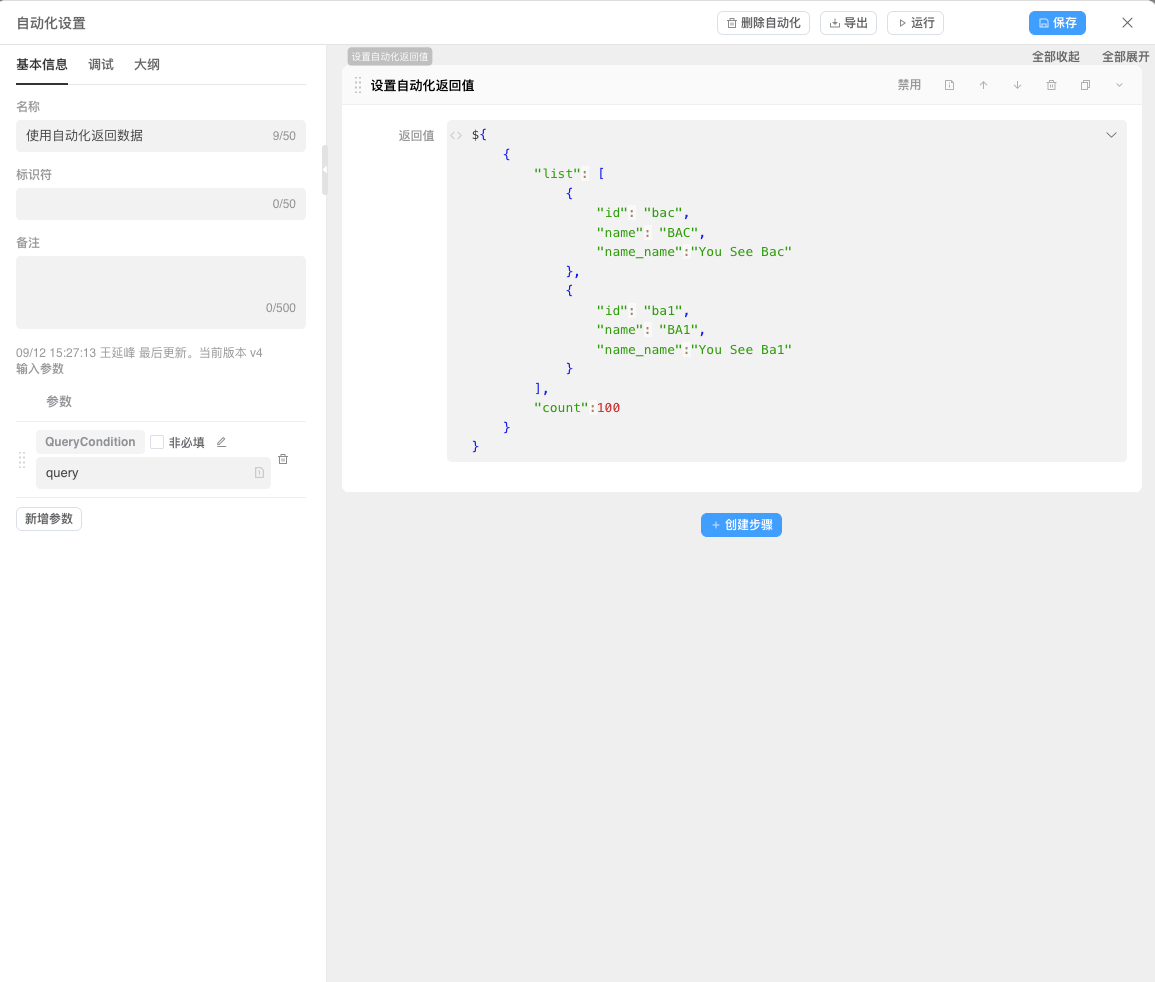Add a parameter using 新增参数

(x=48, y=519)
